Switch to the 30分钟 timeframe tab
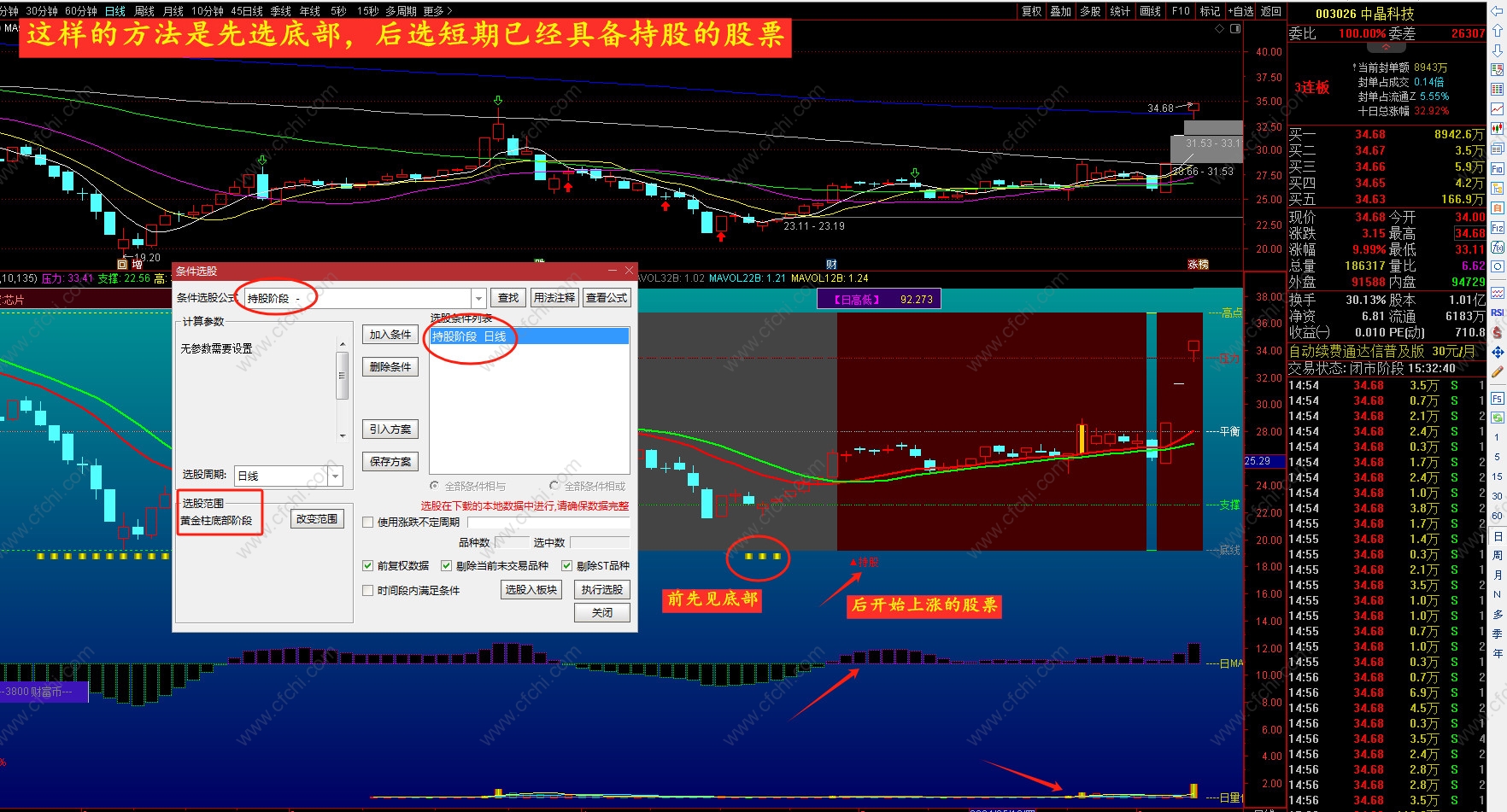Screen dimensions: 1507x812 (x=41, y=11)
